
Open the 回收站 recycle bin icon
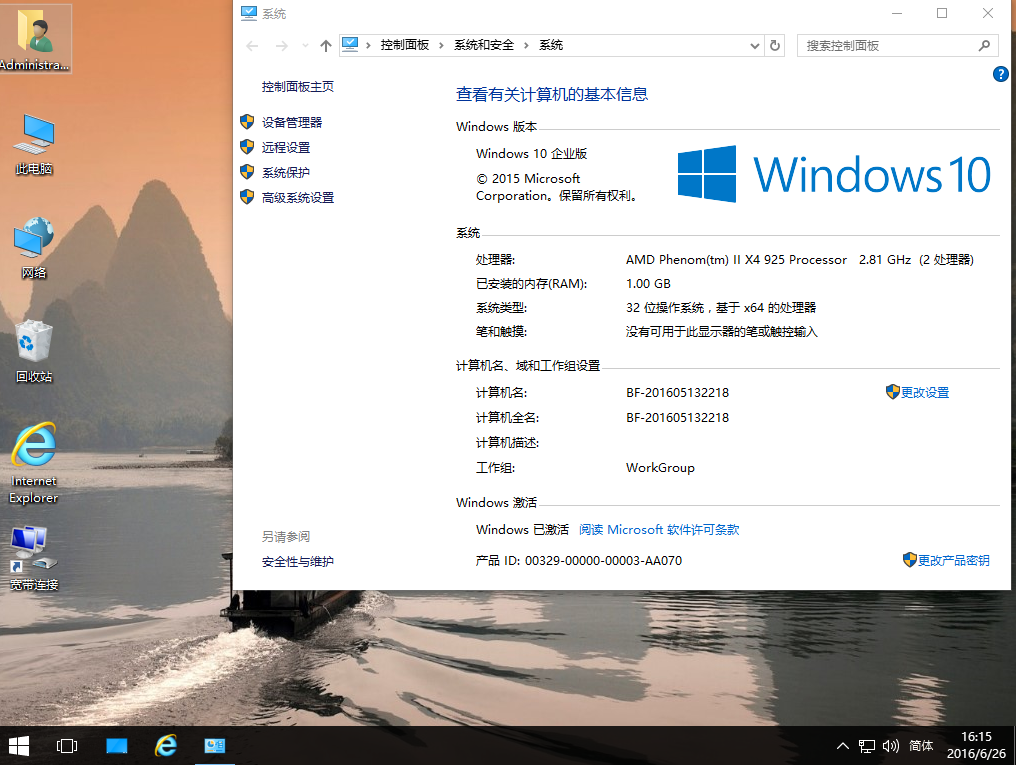[34, 352]
